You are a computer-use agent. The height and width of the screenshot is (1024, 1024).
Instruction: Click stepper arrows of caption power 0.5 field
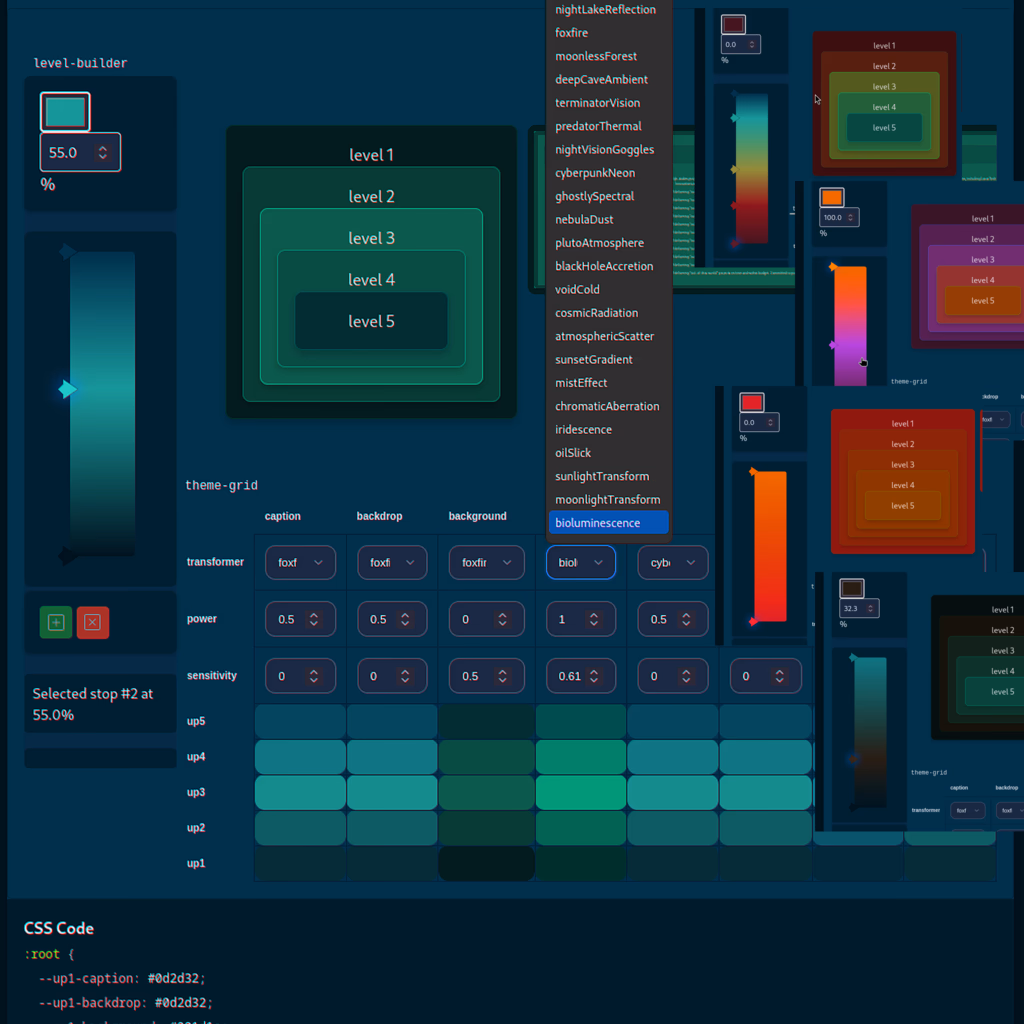[314, 620]
